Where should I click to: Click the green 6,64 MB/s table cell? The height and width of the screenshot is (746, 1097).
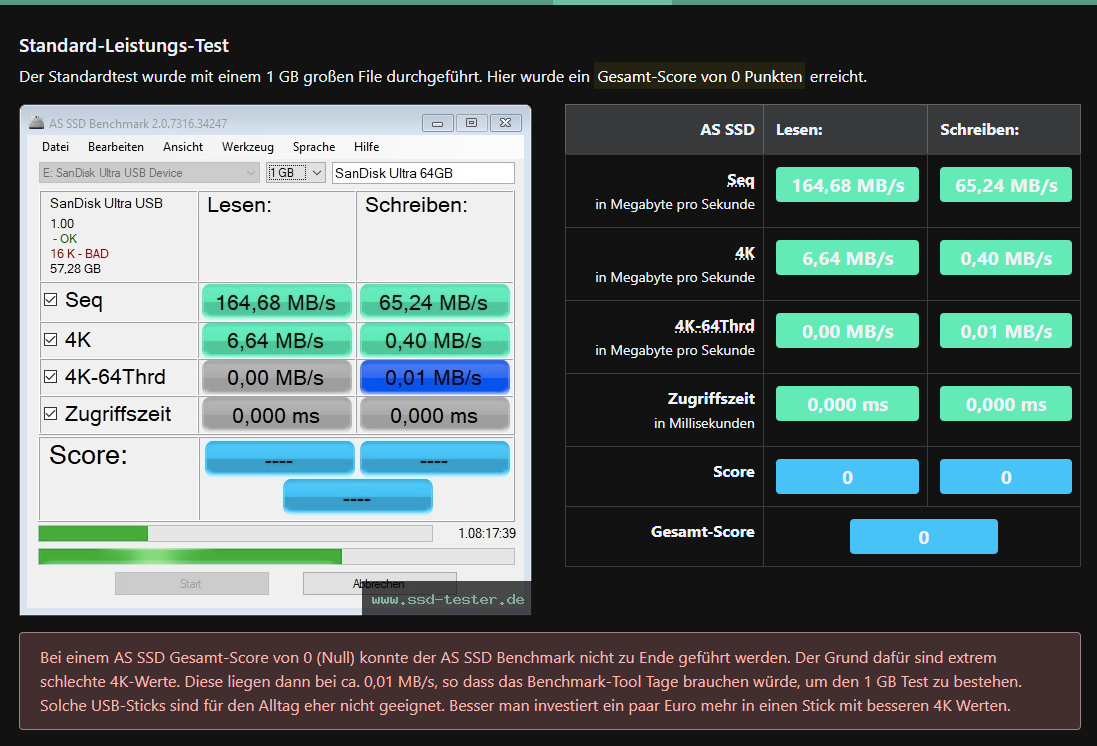pos(847,258)
